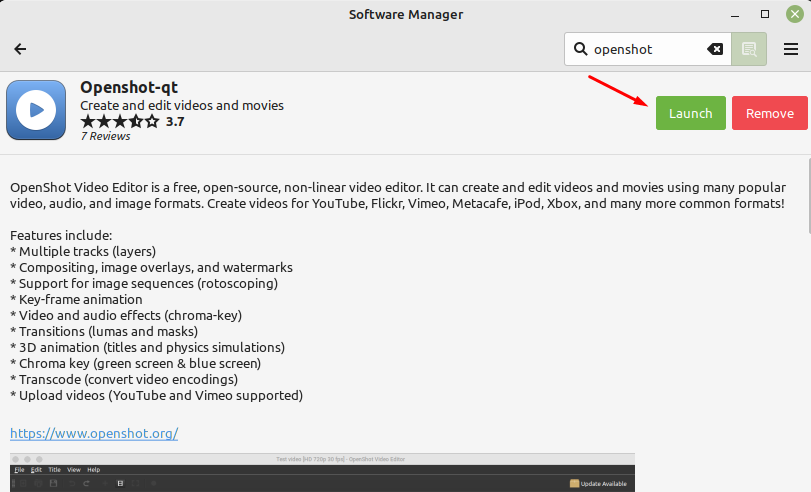Click '* 3D animation' feature line
This screenshot has width=811, height=492.
point(147,347)
